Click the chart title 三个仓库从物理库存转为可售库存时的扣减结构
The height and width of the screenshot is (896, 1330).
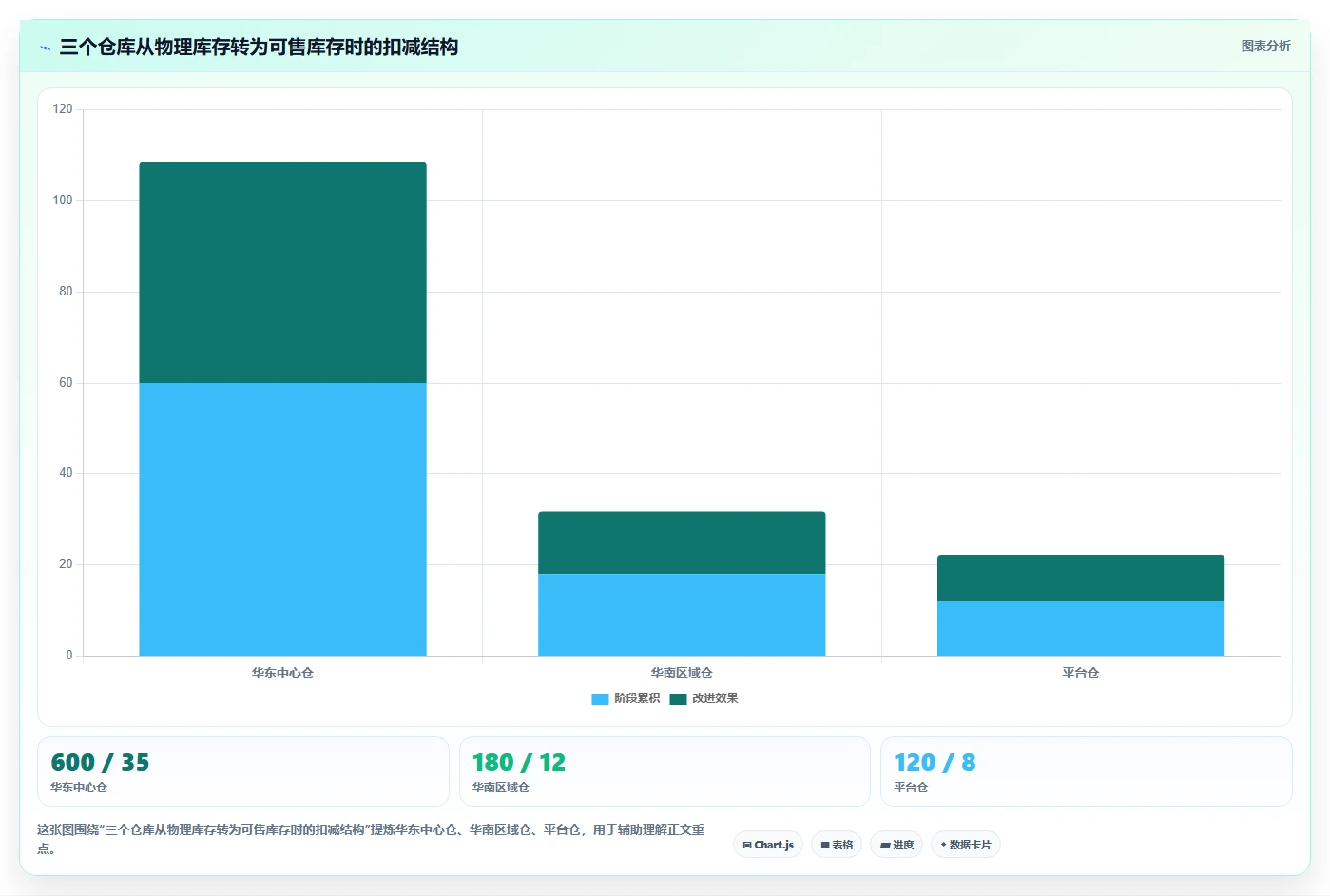coord(259,47)
